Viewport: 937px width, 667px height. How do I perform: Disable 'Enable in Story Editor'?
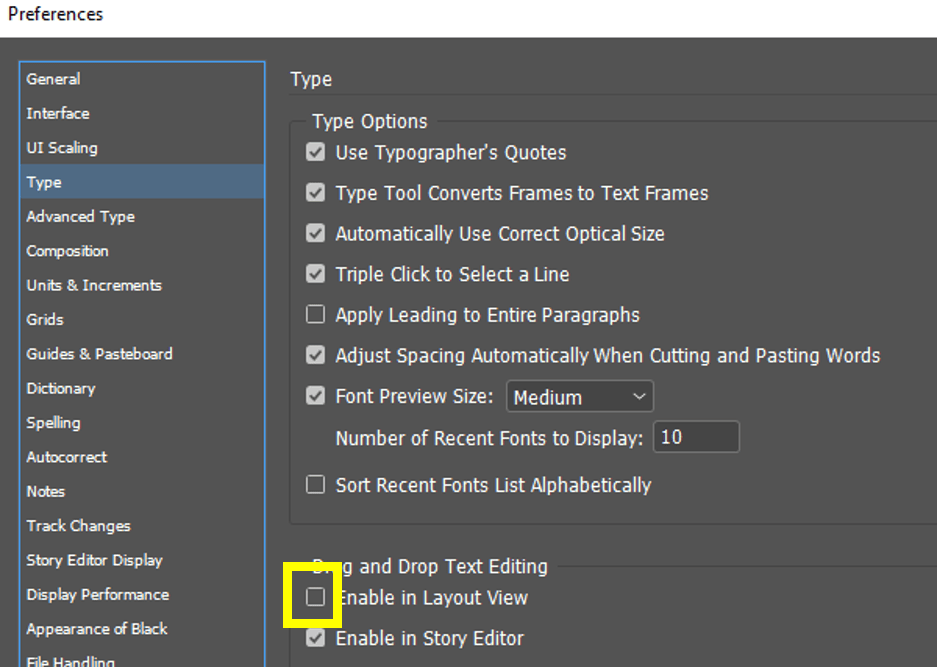pos(315,638)
